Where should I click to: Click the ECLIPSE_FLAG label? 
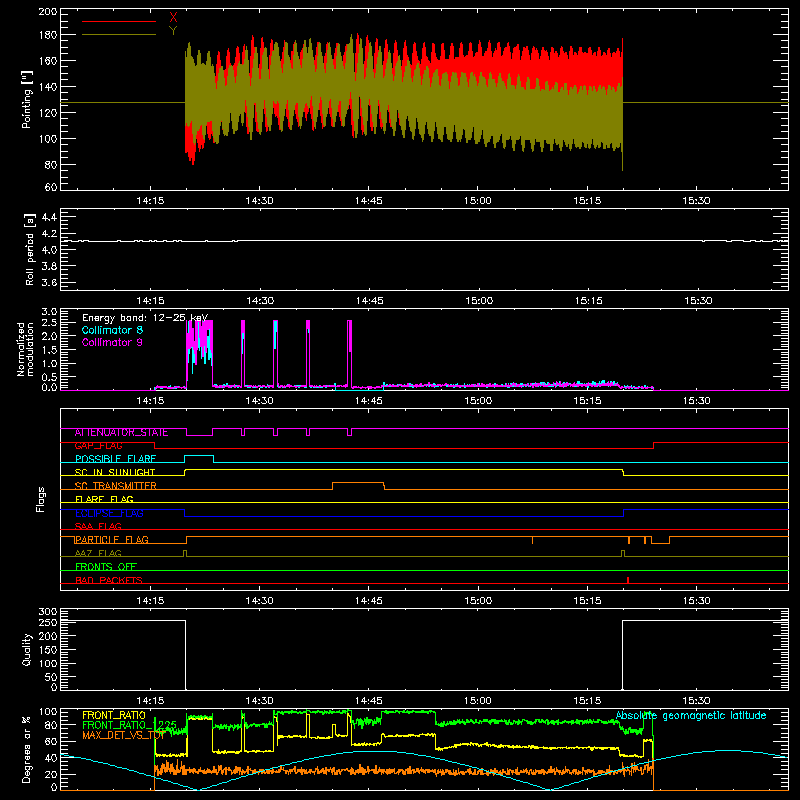(x=109, y=513)
